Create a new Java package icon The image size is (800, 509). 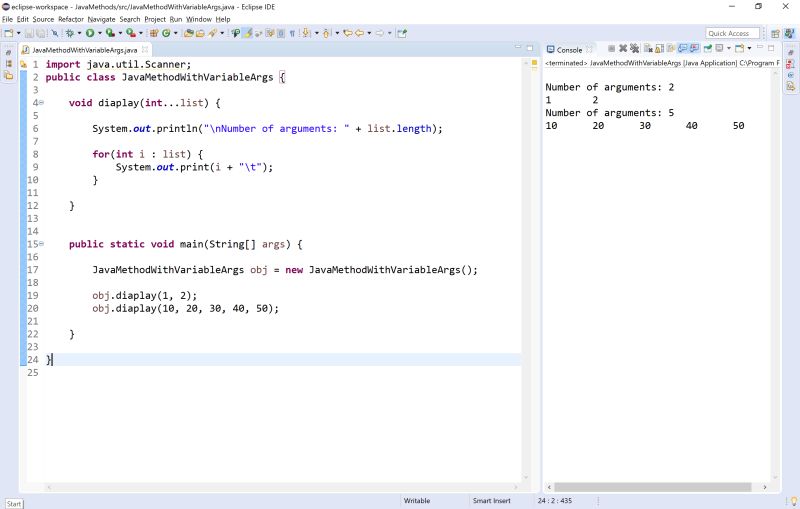click(154, 33)
